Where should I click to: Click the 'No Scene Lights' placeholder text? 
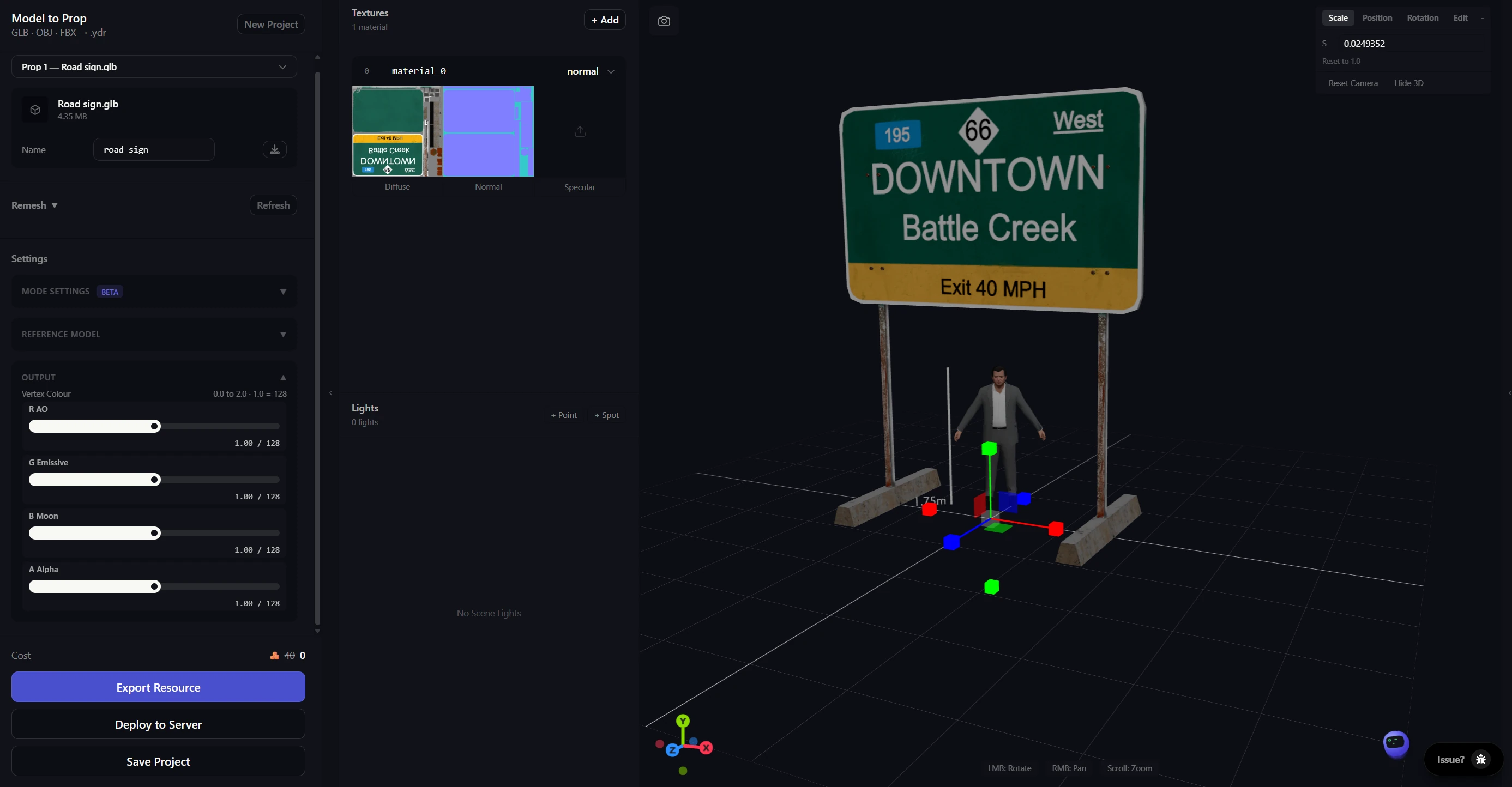coord(489,613)
